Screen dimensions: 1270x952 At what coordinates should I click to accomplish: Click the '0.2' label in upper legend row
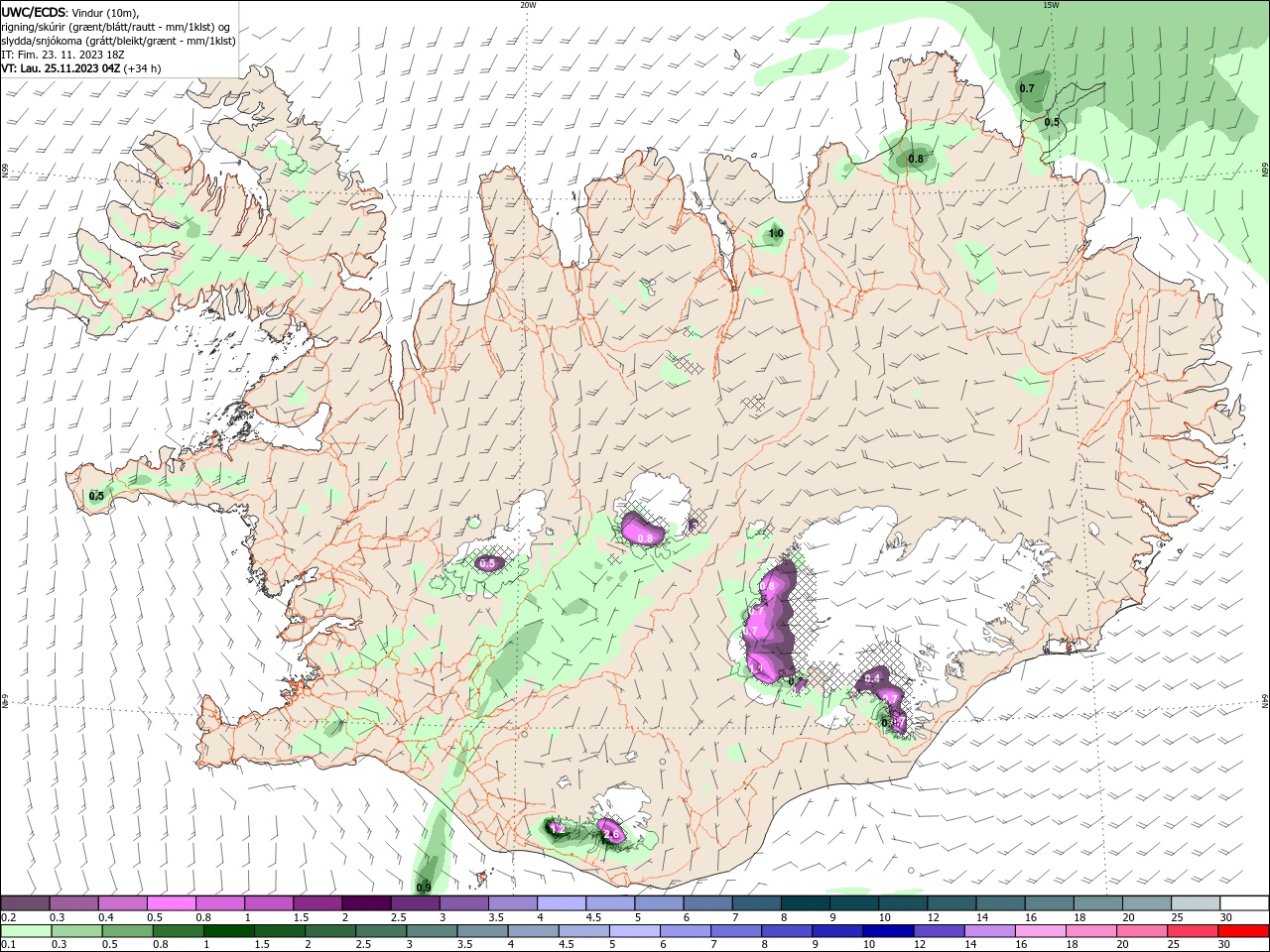click(8, 917)
